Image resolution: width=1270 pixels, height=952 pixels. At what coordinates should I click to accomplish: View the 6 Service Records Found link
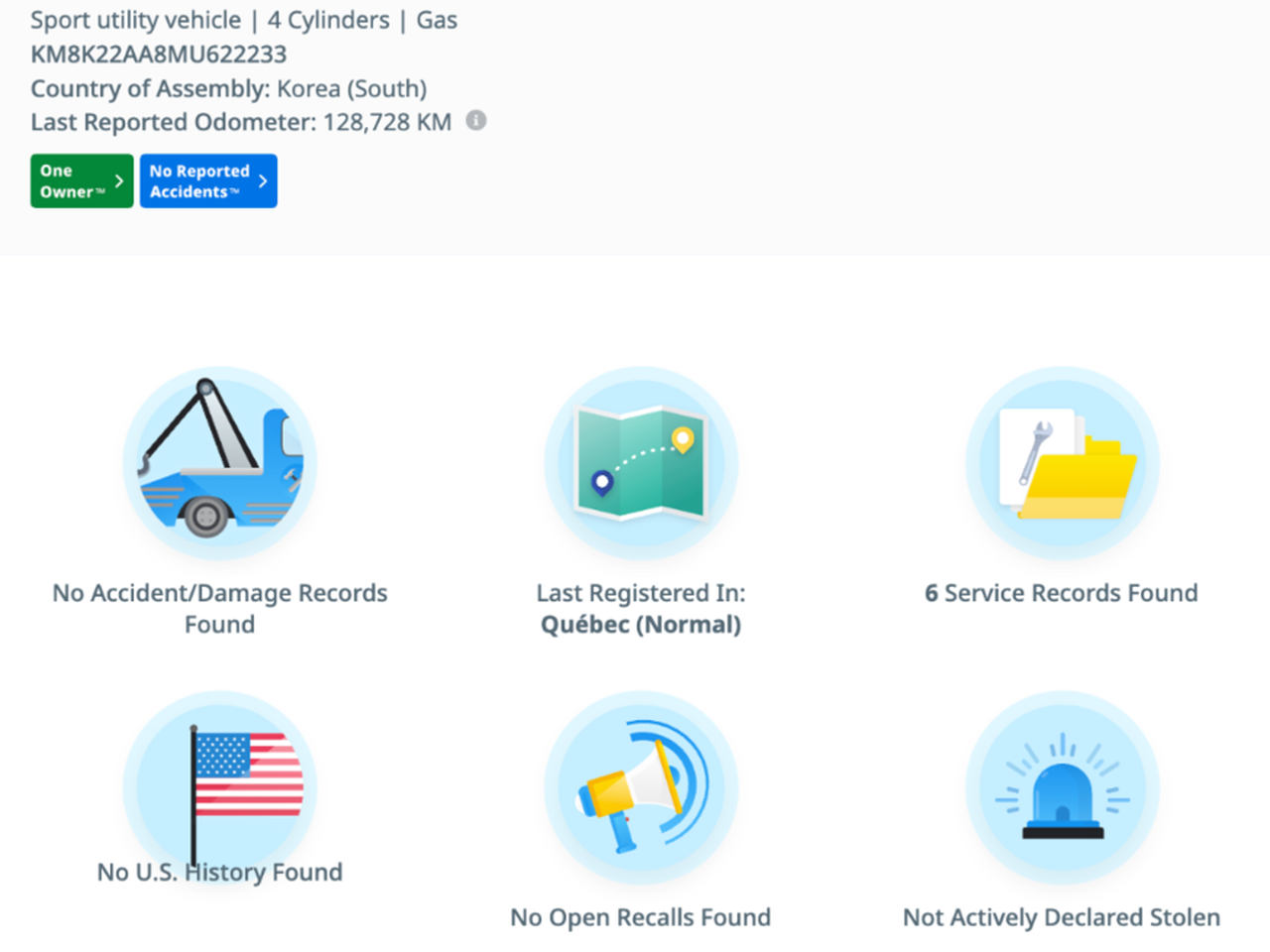point(1062,593)
